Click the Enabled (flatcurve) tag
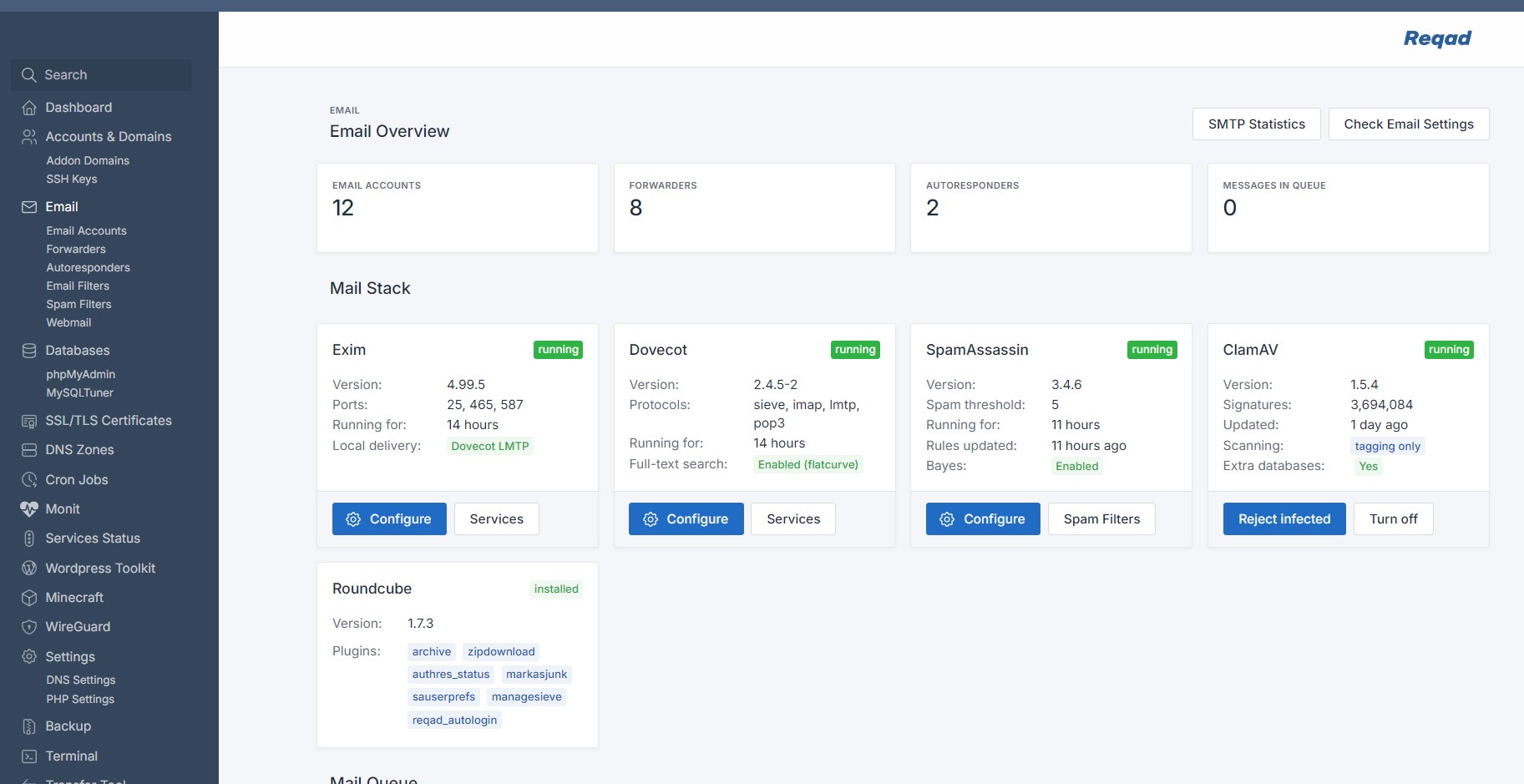 coord(808,465)
